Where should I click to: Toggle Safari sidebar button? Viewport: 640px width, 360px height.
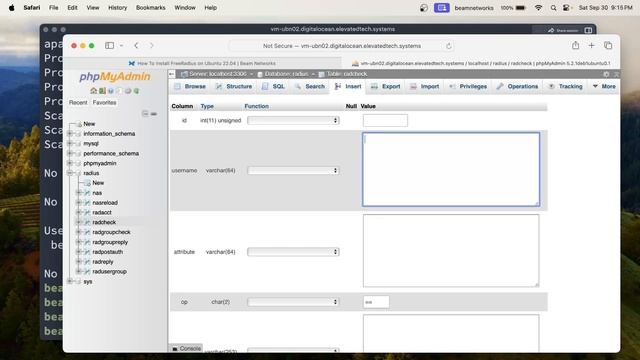(x=109, y=46)
